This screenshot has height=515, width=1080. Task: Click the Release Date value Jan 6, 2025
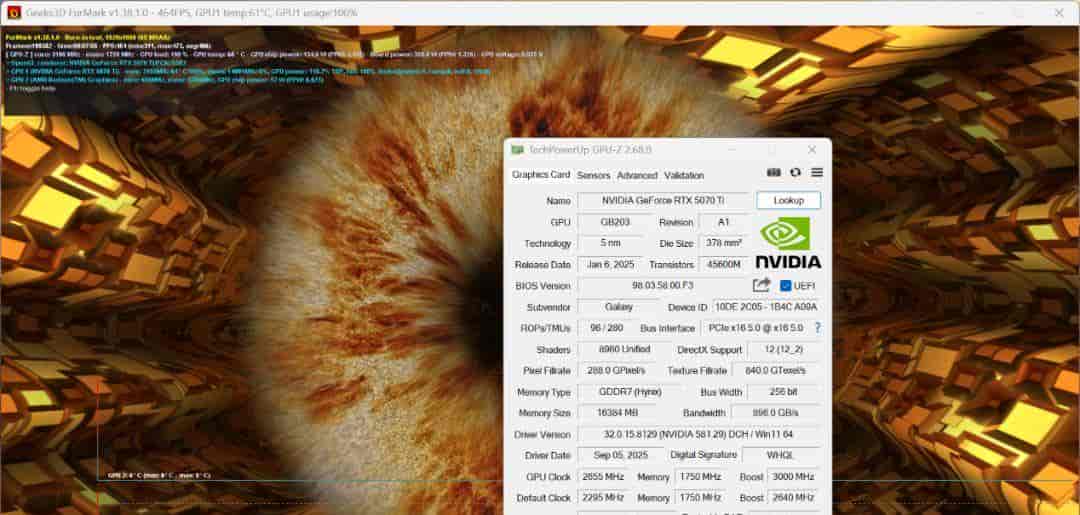coord(609,264)
